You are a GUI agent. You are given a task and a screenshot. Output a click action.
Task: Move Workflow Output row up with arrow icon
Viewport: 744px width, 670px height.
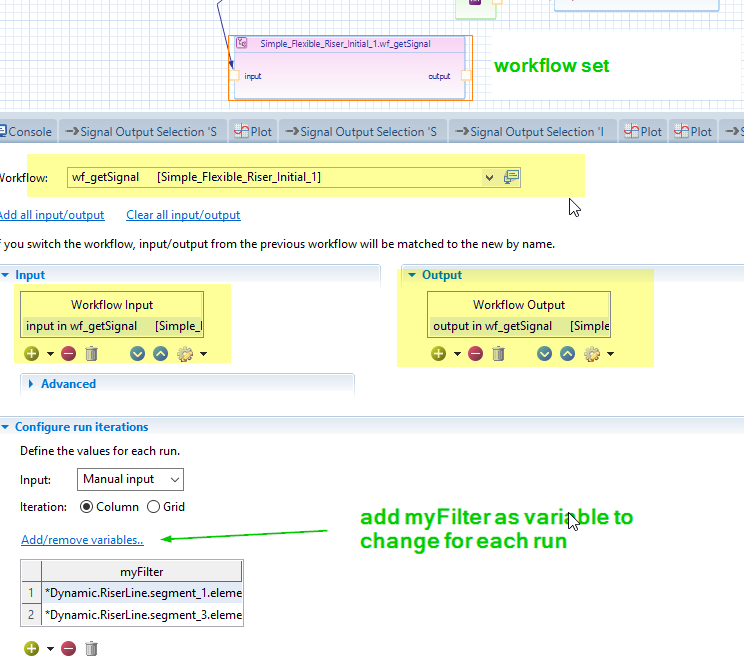point(567,353)
